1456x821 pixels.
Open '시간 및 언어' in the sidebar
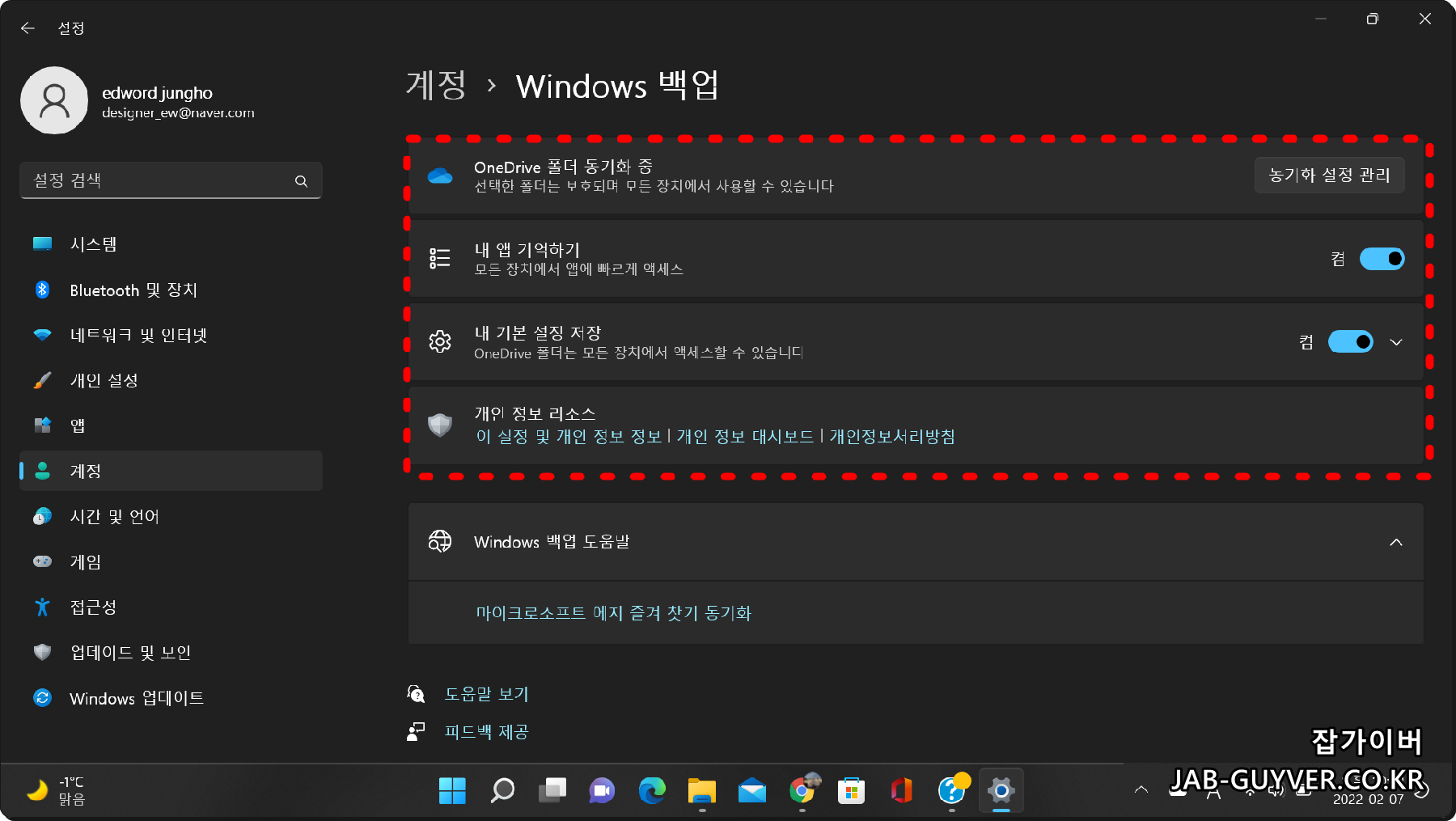point(171,516)
